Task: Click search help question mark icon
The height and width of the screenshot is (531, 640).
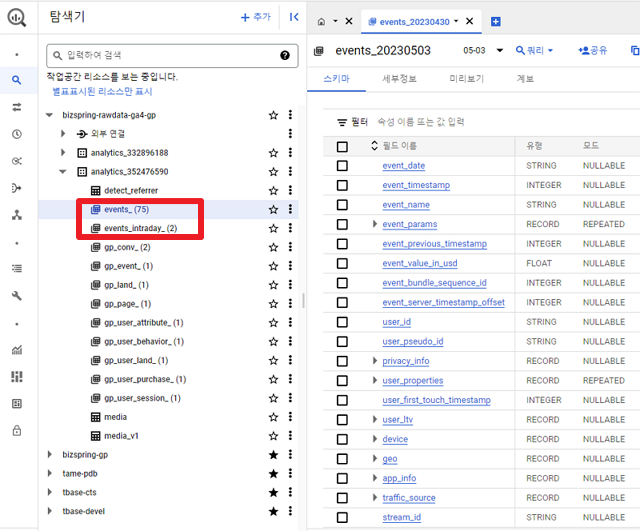Action: pos(285,55)
